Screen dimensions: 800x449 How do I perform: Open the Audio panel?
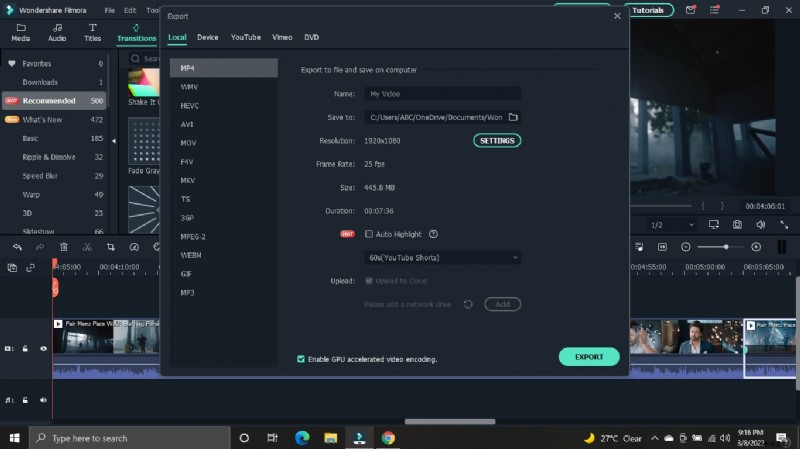[57, 32]
